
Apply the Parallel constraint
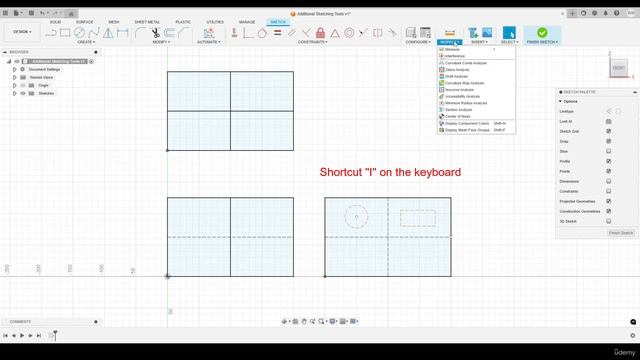(292, 33)
